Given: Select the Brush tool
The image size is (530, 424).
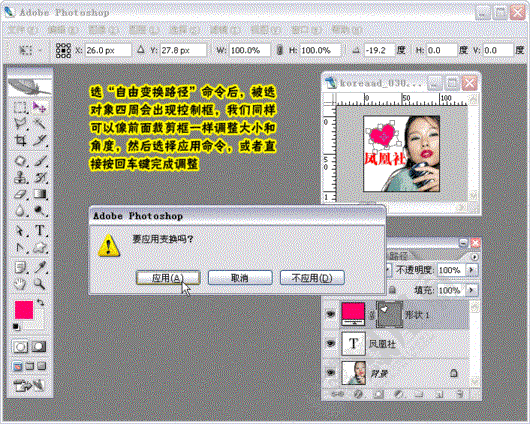Looking at the screenshot, I should tap(40, 161).
